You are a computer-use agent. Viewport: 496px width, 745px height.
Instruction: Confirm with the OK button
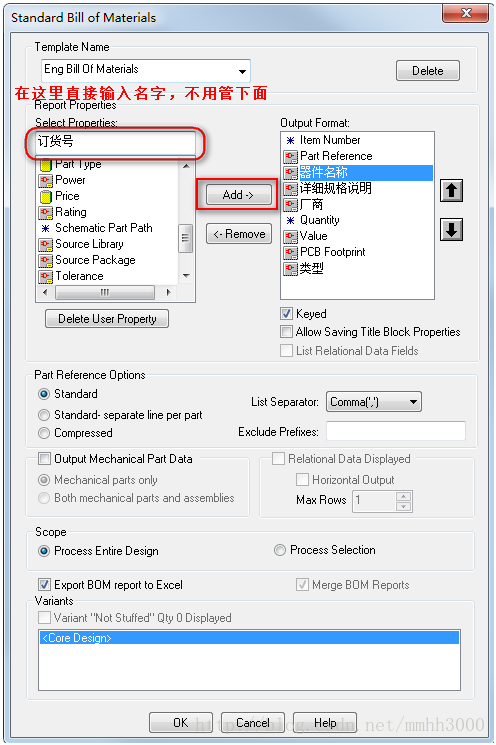181,723
